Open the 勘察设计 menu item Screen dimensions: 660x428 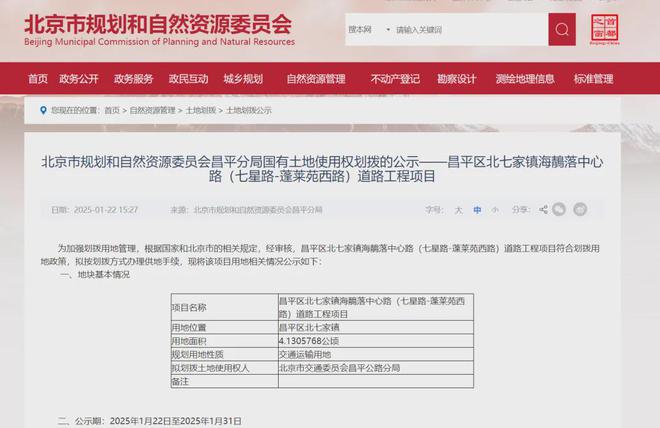click(x=457, y=79)
